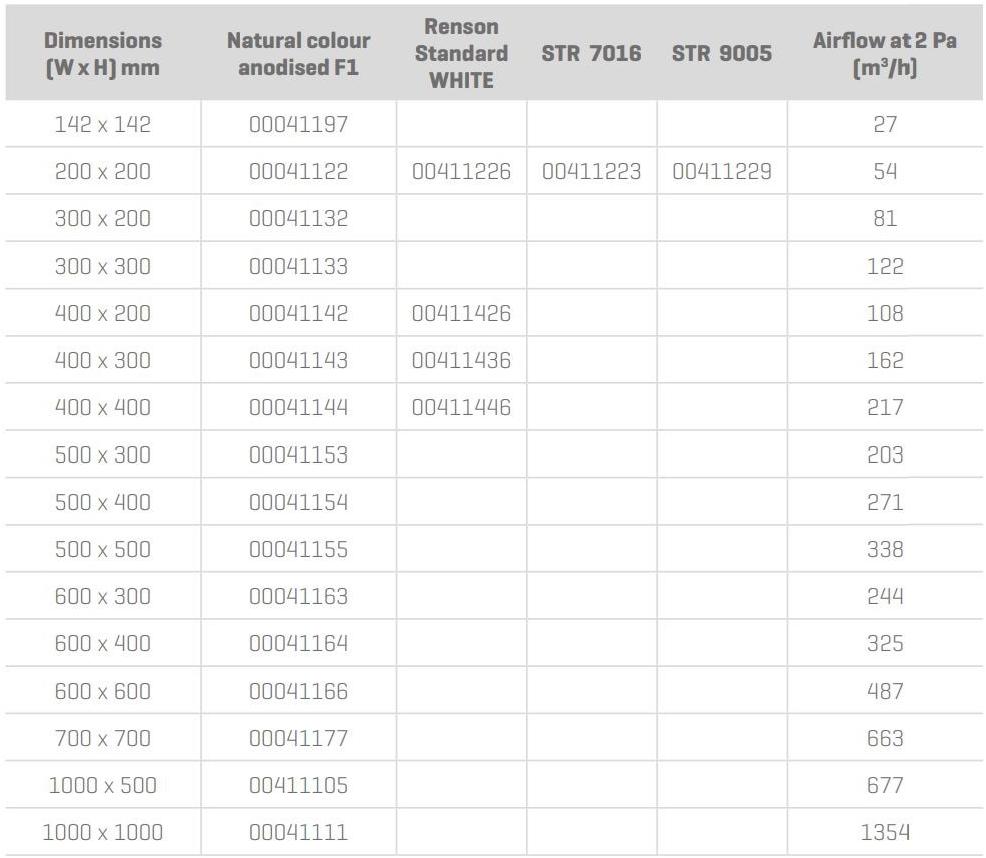Click white article code 00411436
Screen dimensions: 986x858
461,360
